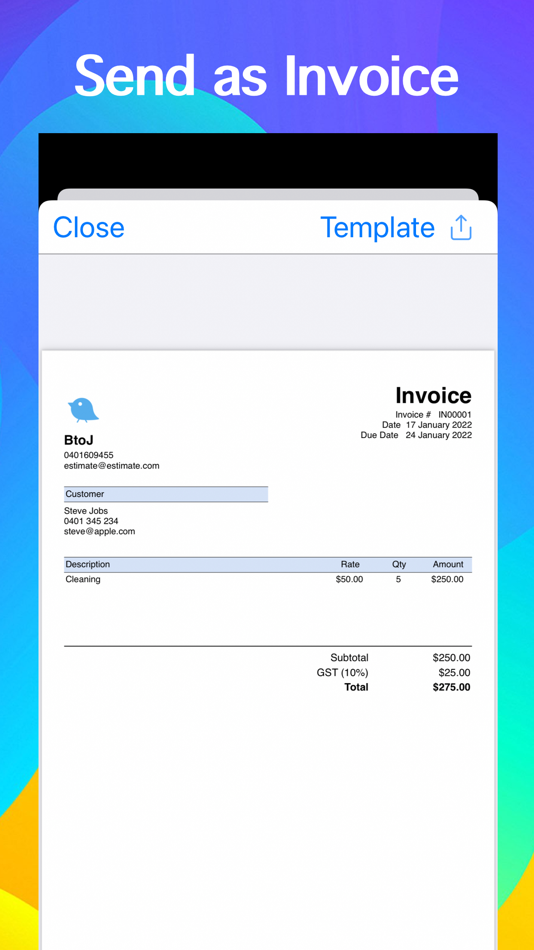Tap the Customer section header
This screenshot has width=534, height=950.
tap(166, 494)
